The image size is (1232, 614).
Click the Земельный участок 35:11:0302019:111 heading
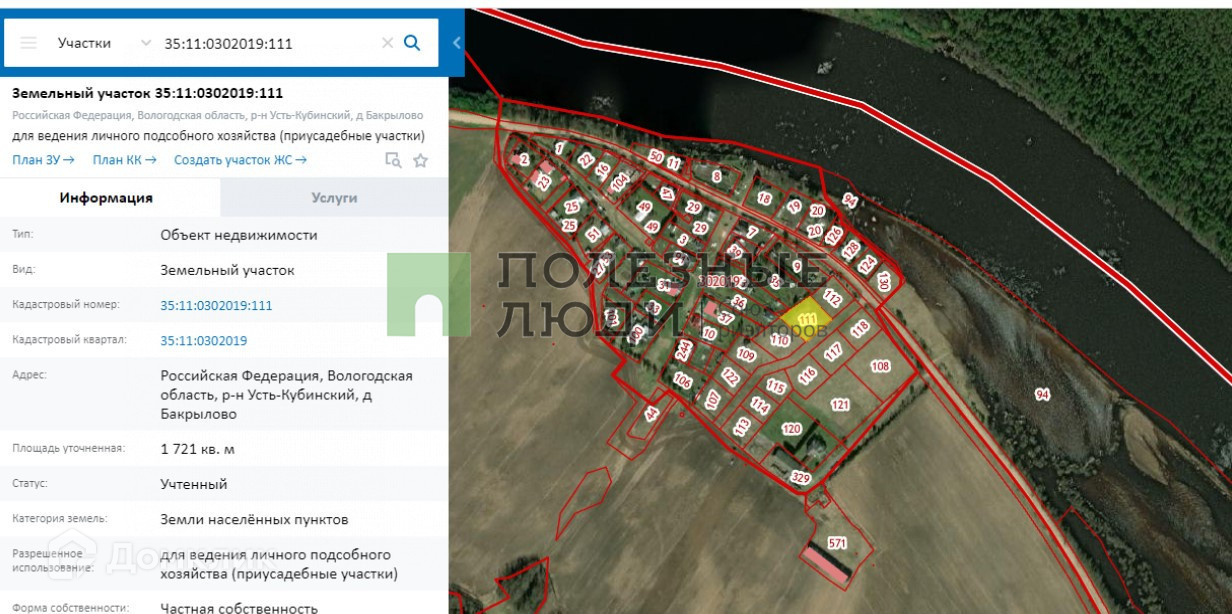click(x=147, y=93)
